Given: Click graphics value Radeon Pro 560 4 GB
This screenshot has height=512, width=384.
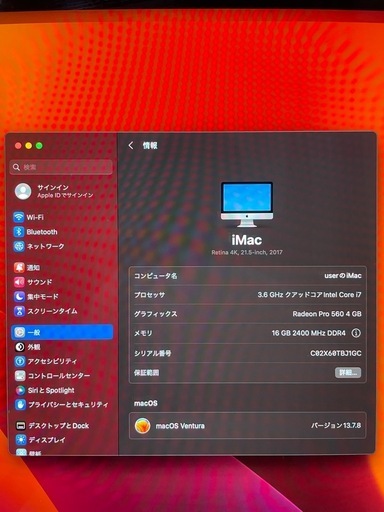Looking at the screenshot, I should (327, 314).
